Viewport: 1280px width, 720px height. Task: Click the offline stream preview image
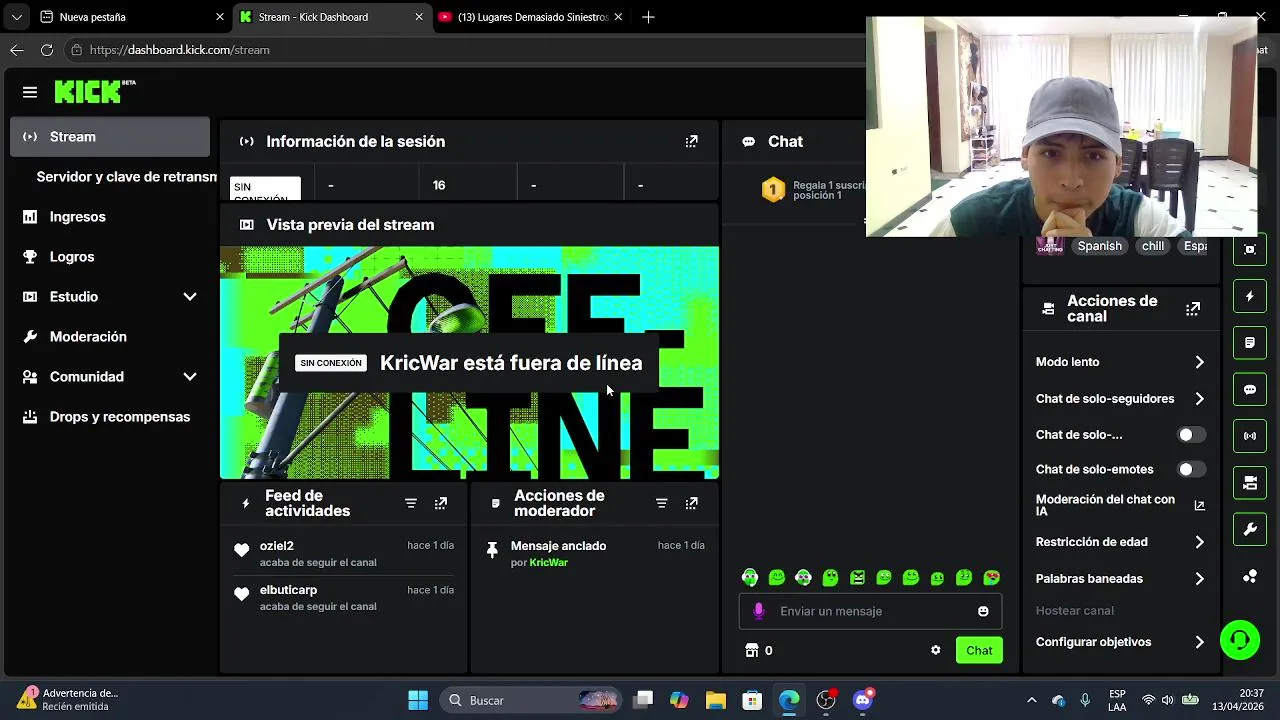coord(469,363)
